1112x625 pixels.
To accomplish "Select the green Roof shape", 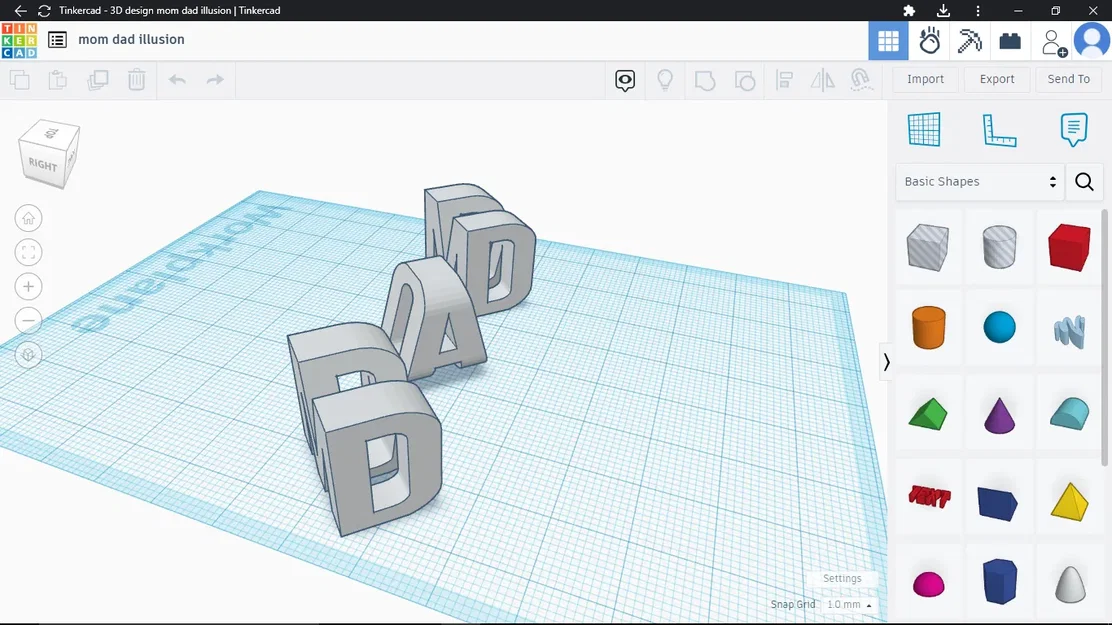I will click(928, 414).
